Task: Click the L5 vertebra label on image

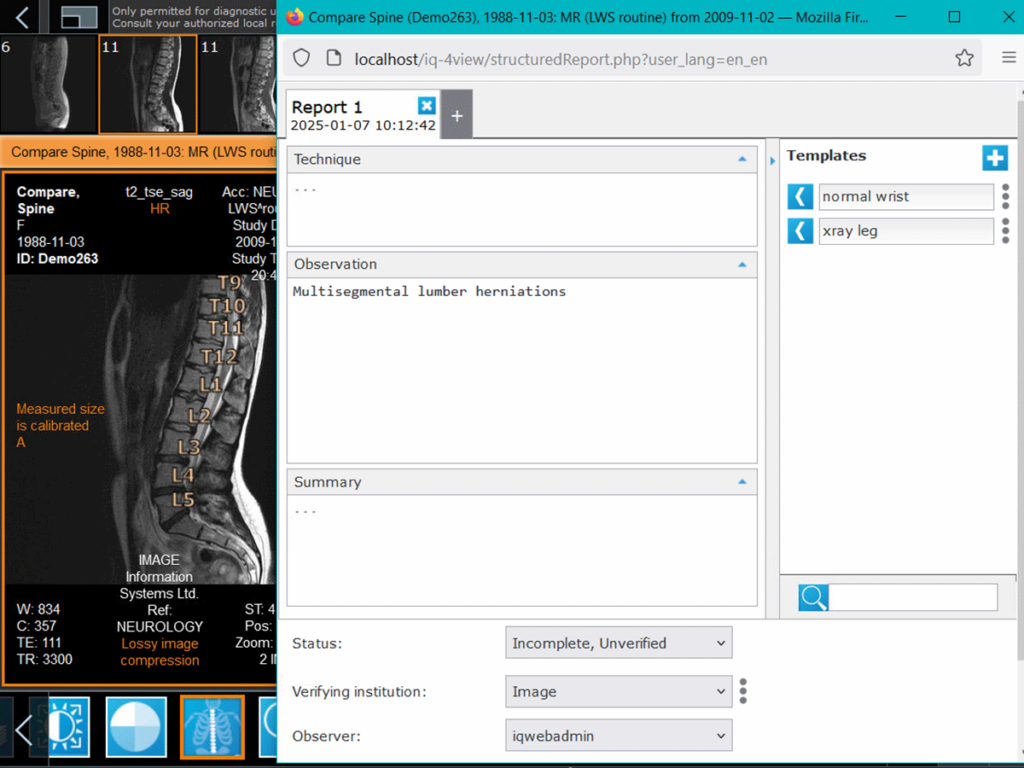Action: [x=184, y=500]
